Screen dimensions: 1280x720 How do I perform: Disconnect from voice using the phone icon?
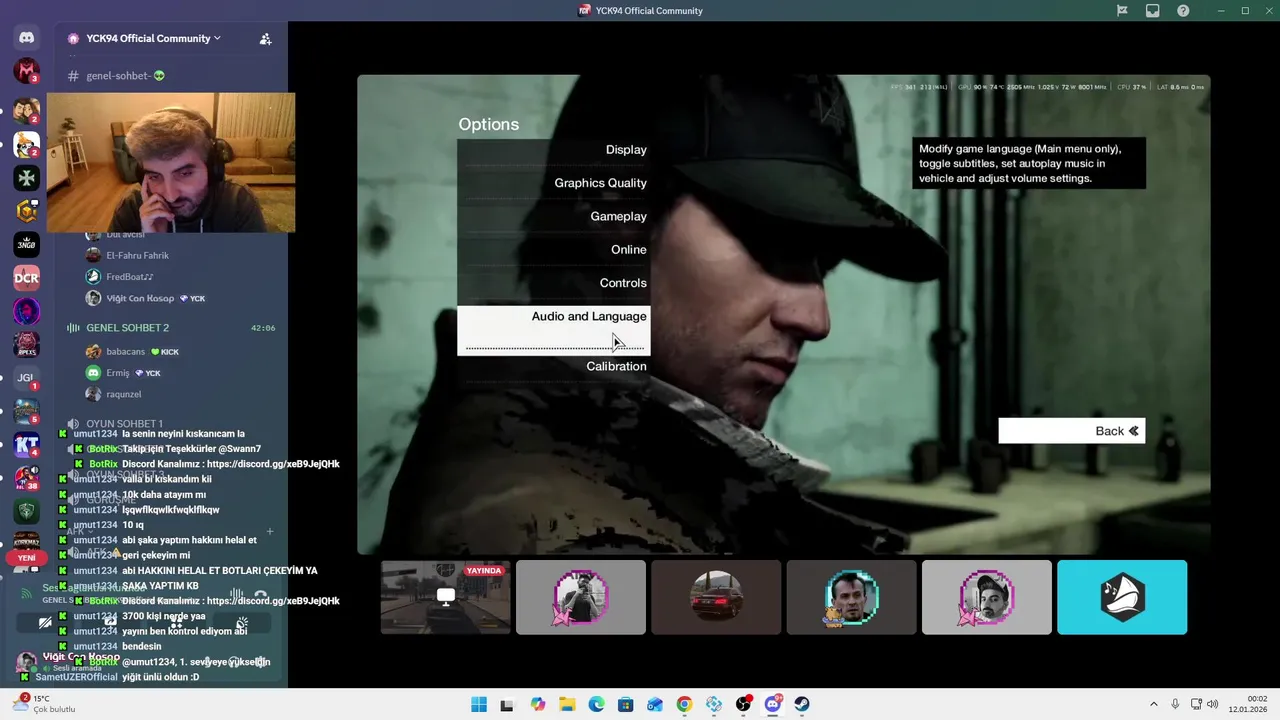[x=261, y=594]
